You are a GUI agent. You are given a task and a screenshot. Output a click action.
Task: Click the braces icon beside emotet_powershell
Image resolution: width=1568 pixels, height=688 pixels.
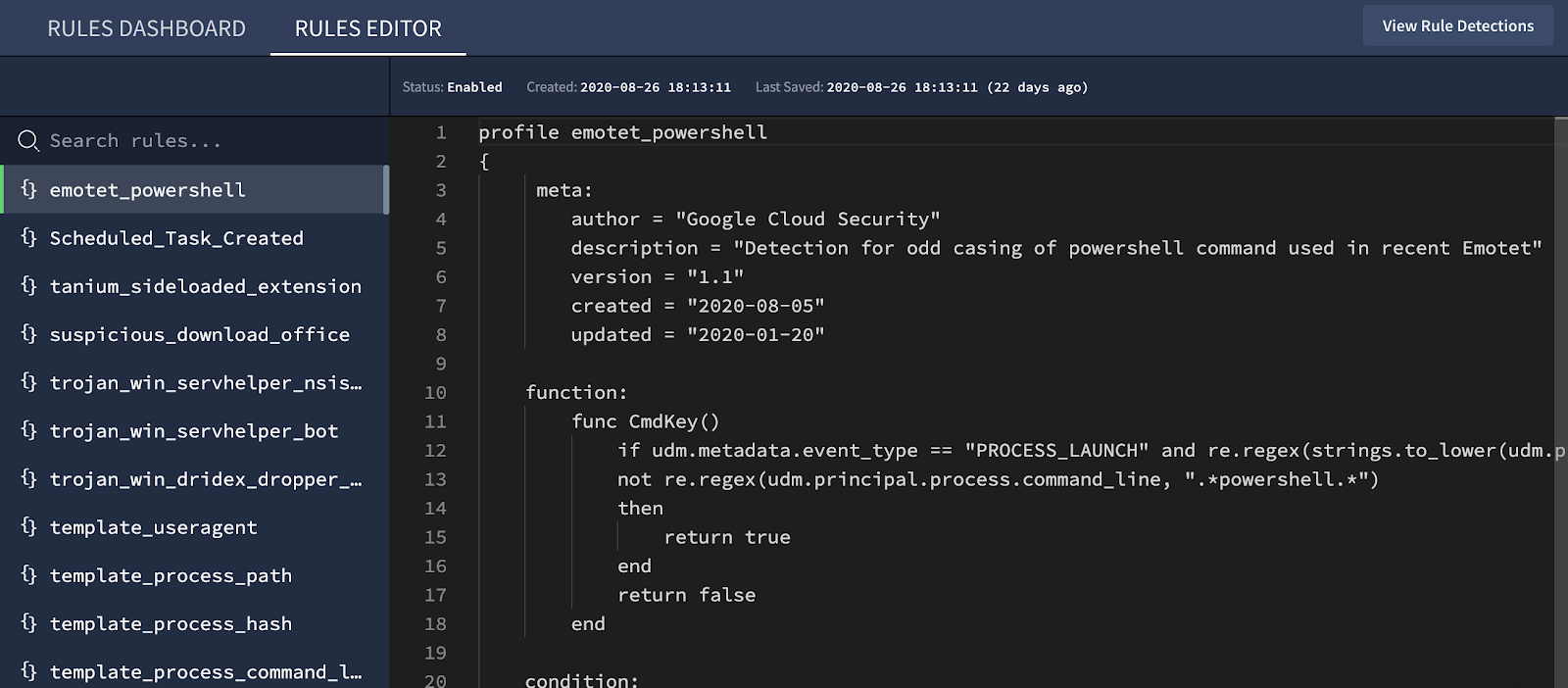28,189
